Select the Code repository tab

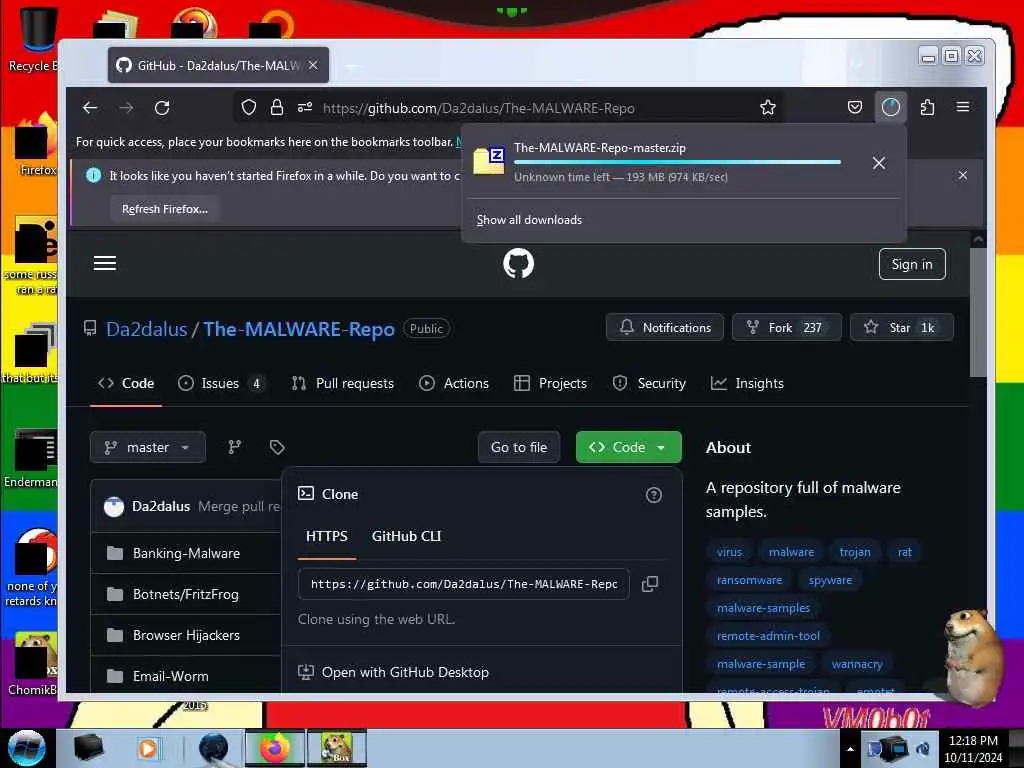pos(126,383)
